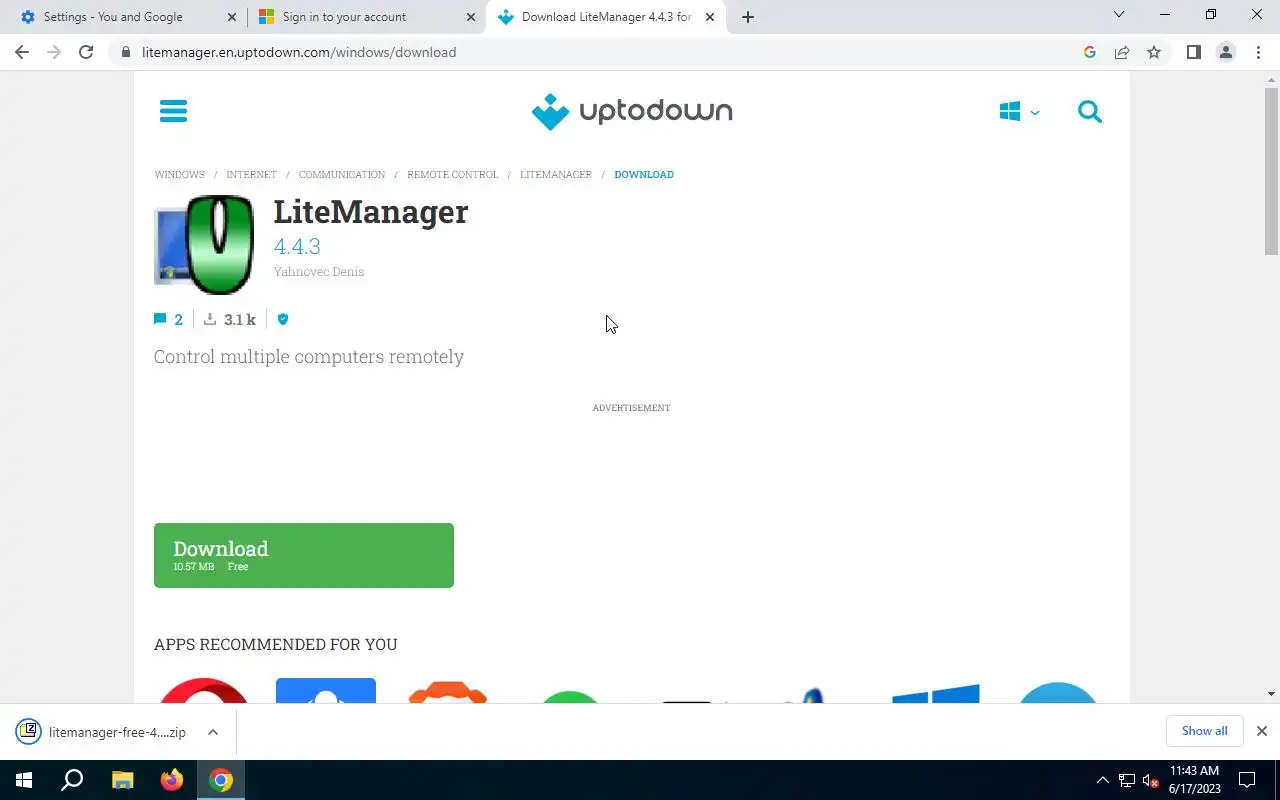Launch Firefox from taskbar
Image resolution: width=1280 pixels, height=800 pixels.
click(x=172, y=780)
